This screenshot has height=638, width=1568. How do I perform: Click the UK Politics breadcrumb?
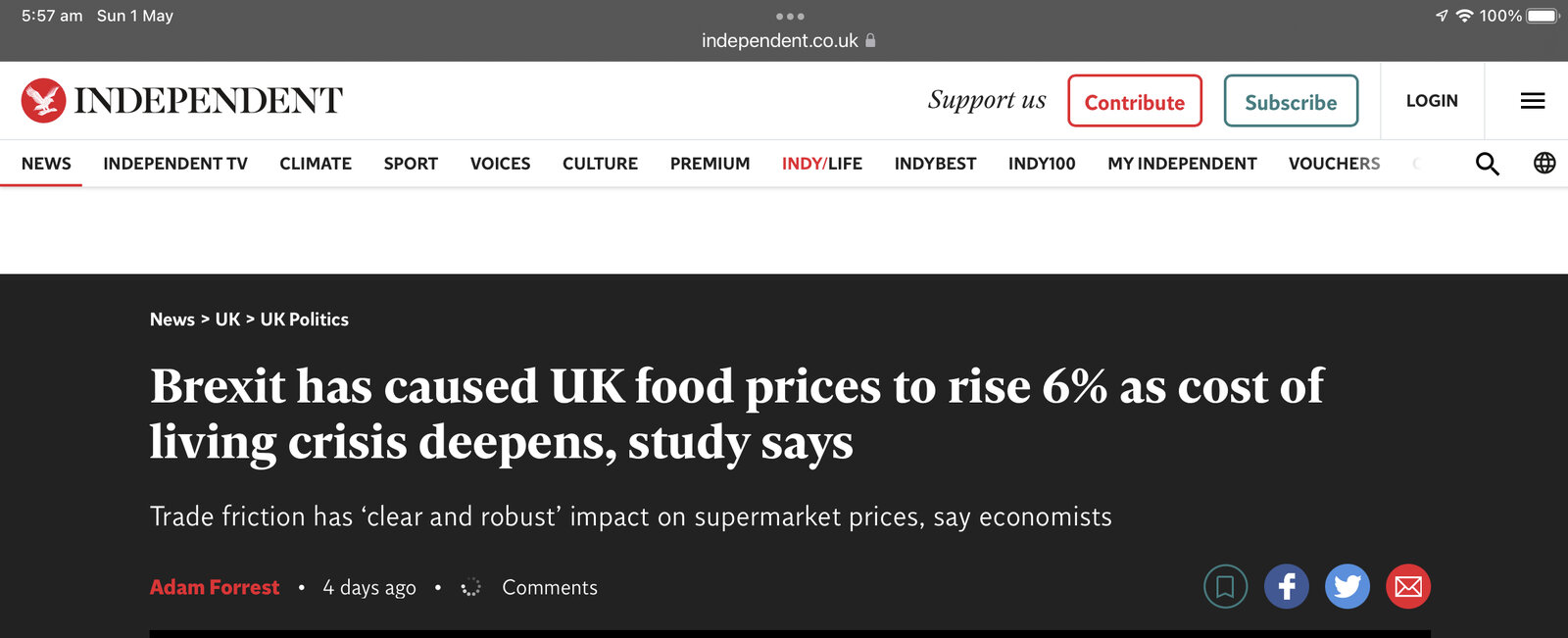(304, 319)
